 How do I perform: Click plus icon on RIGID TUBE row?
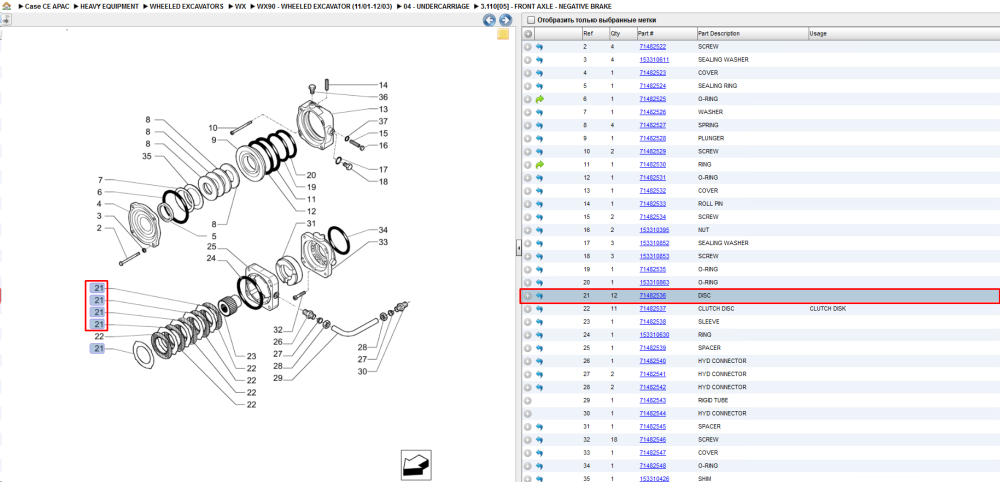[527, 400]
